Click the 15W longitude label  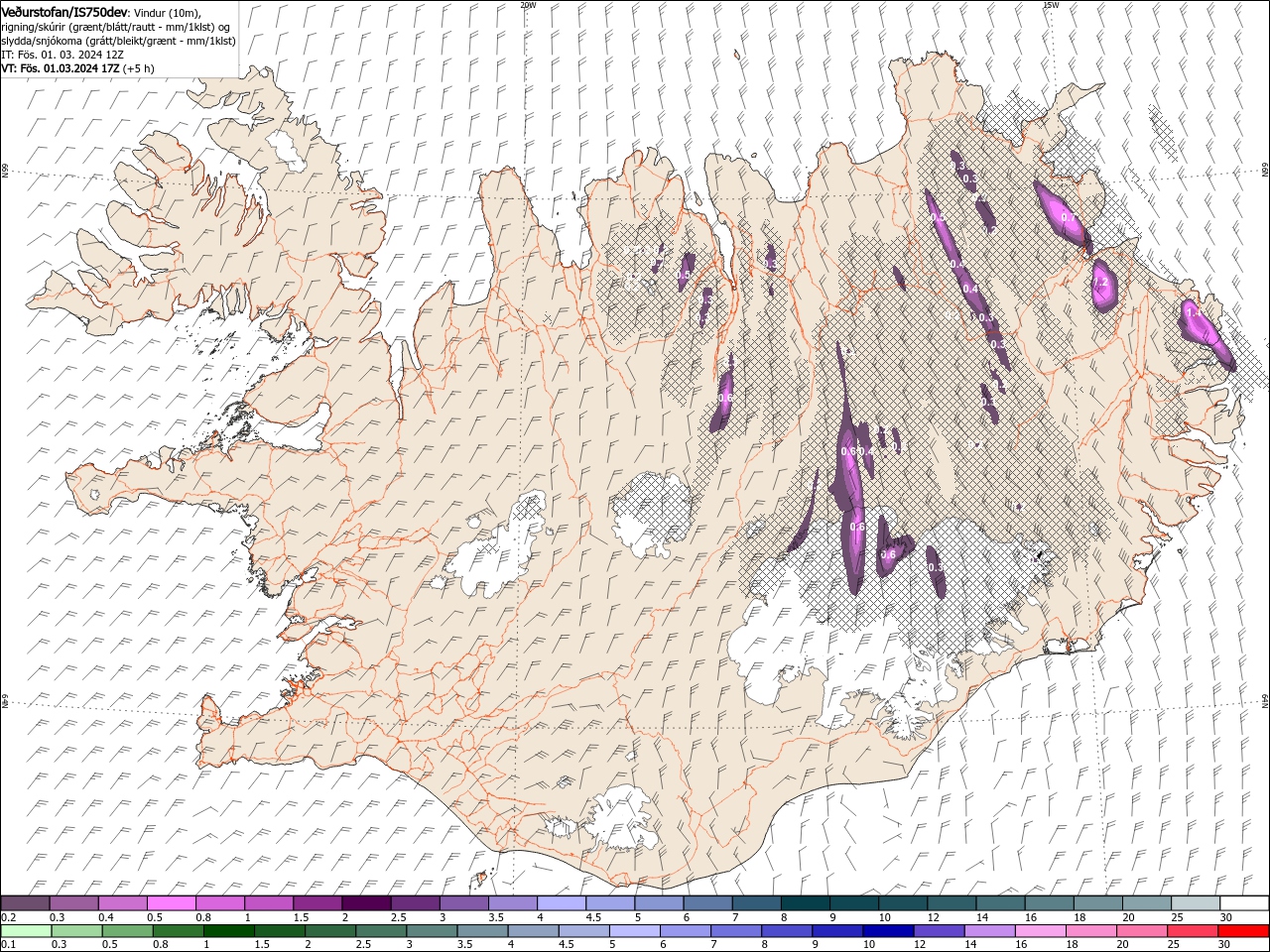click(1051, 5)
